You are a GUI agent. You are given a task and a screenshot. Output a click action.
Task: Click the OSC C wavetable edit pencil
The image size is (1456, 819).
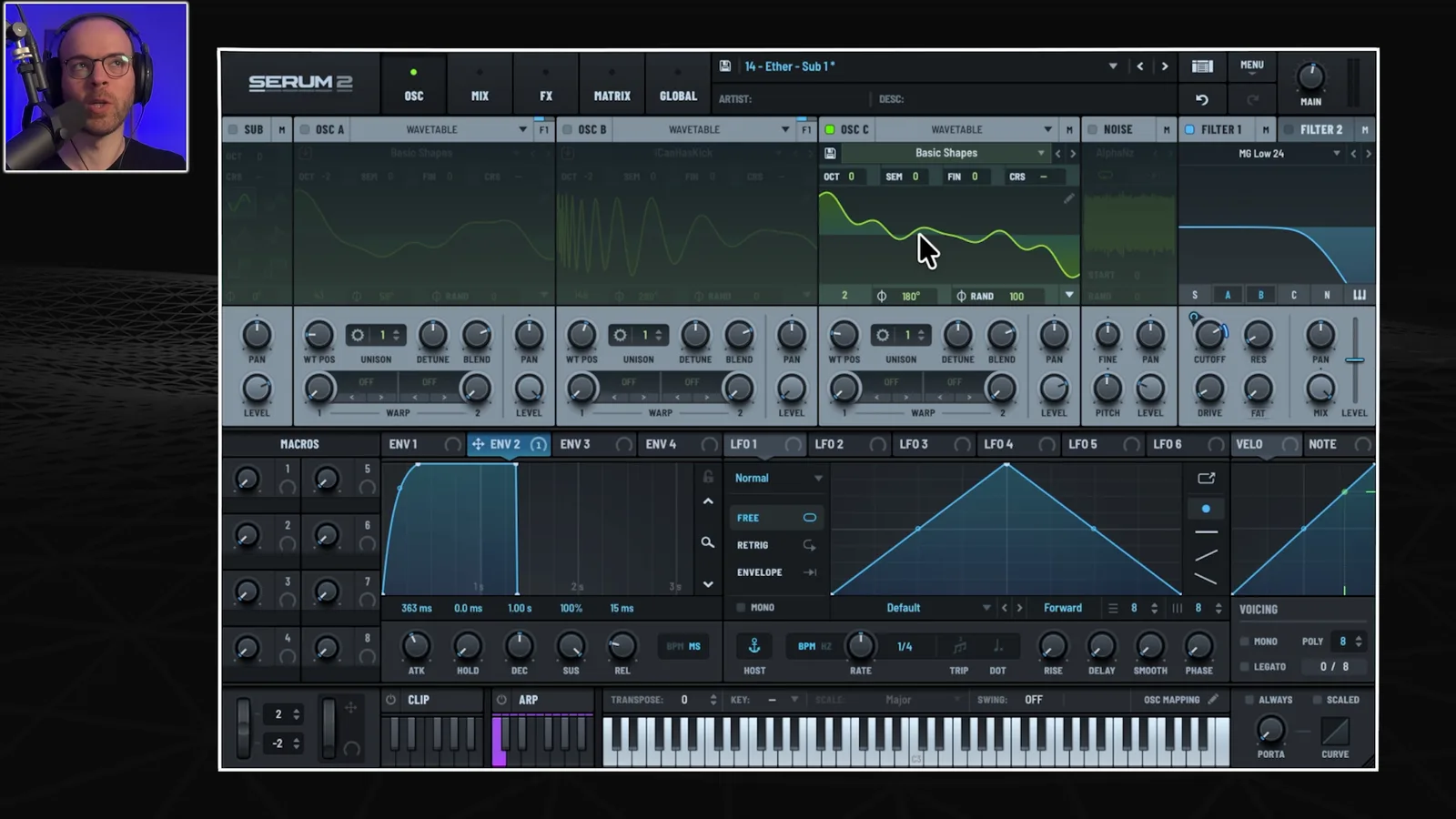tap(1068, 198)
